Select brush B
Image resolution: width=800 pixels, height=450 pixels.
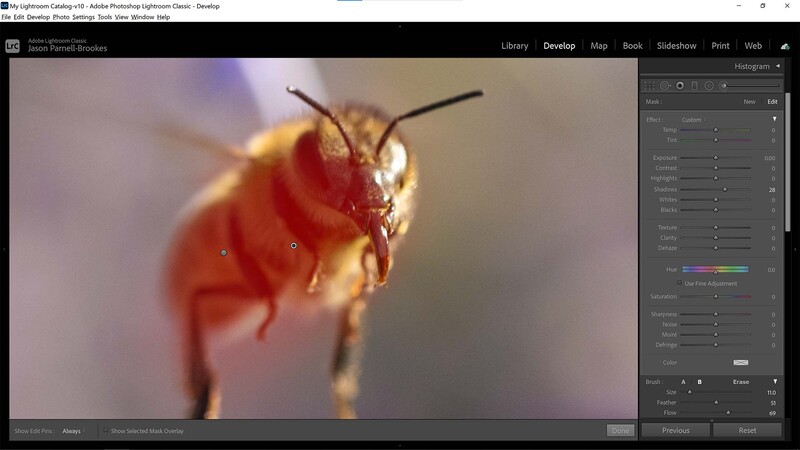pos(699,382)
